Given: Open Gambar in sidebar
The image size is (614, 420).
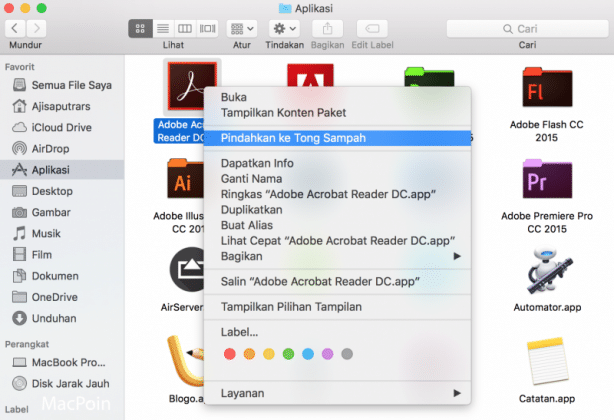Looking at the screenshot, I should [x=62, y=212].
